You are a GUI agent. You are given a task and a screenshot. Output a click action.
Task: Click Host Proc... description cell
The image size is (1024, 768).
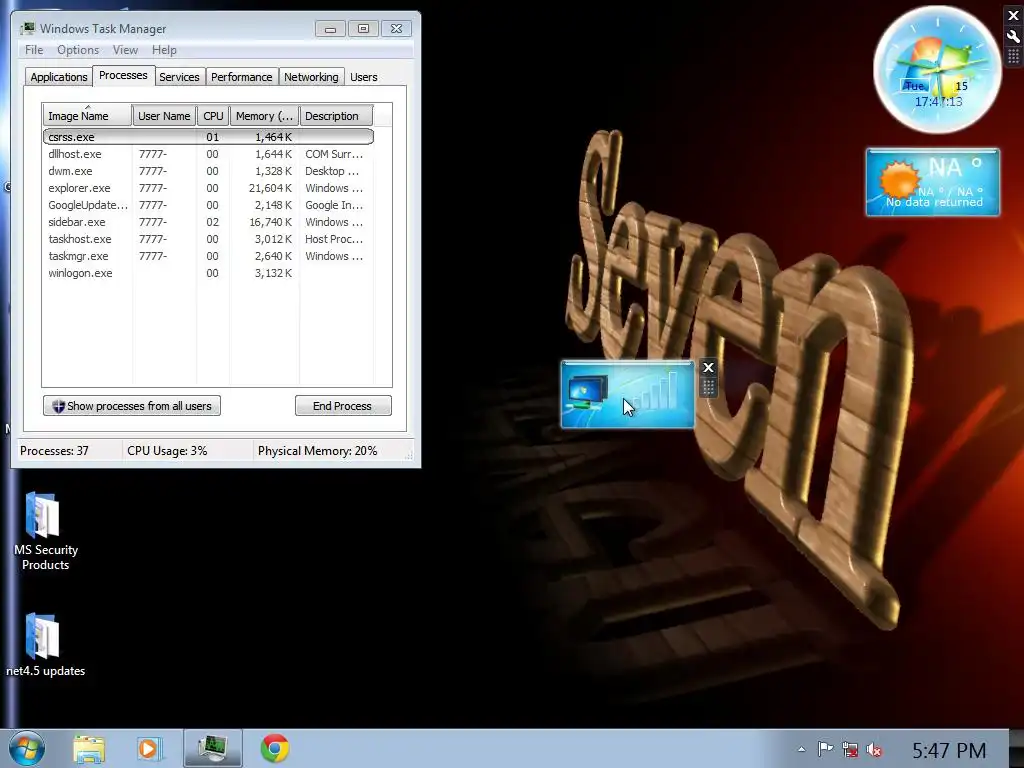coord(334,239)
